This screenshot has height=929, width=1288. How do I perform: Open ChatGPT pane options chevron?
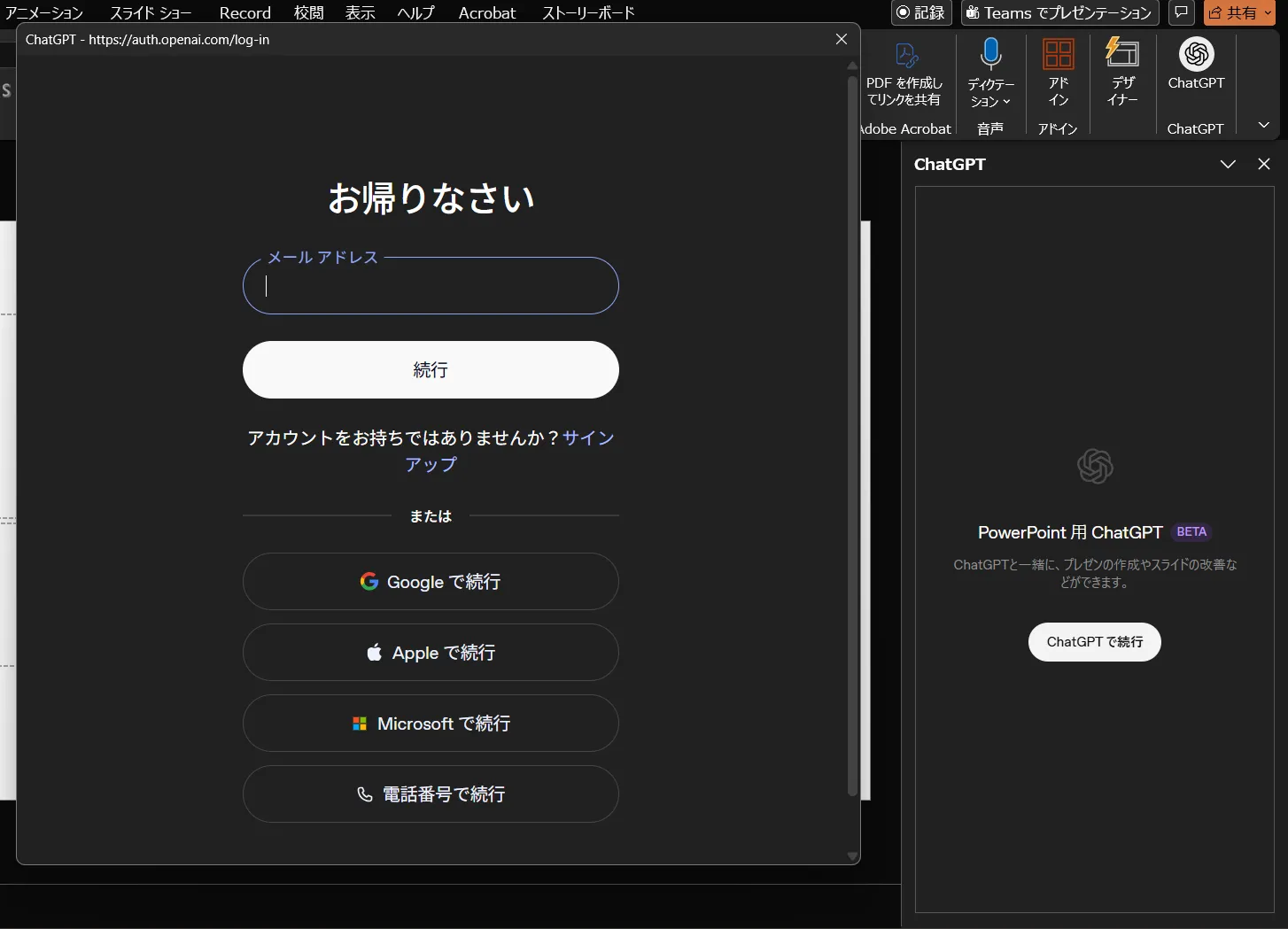click(x=1228, y=164)
